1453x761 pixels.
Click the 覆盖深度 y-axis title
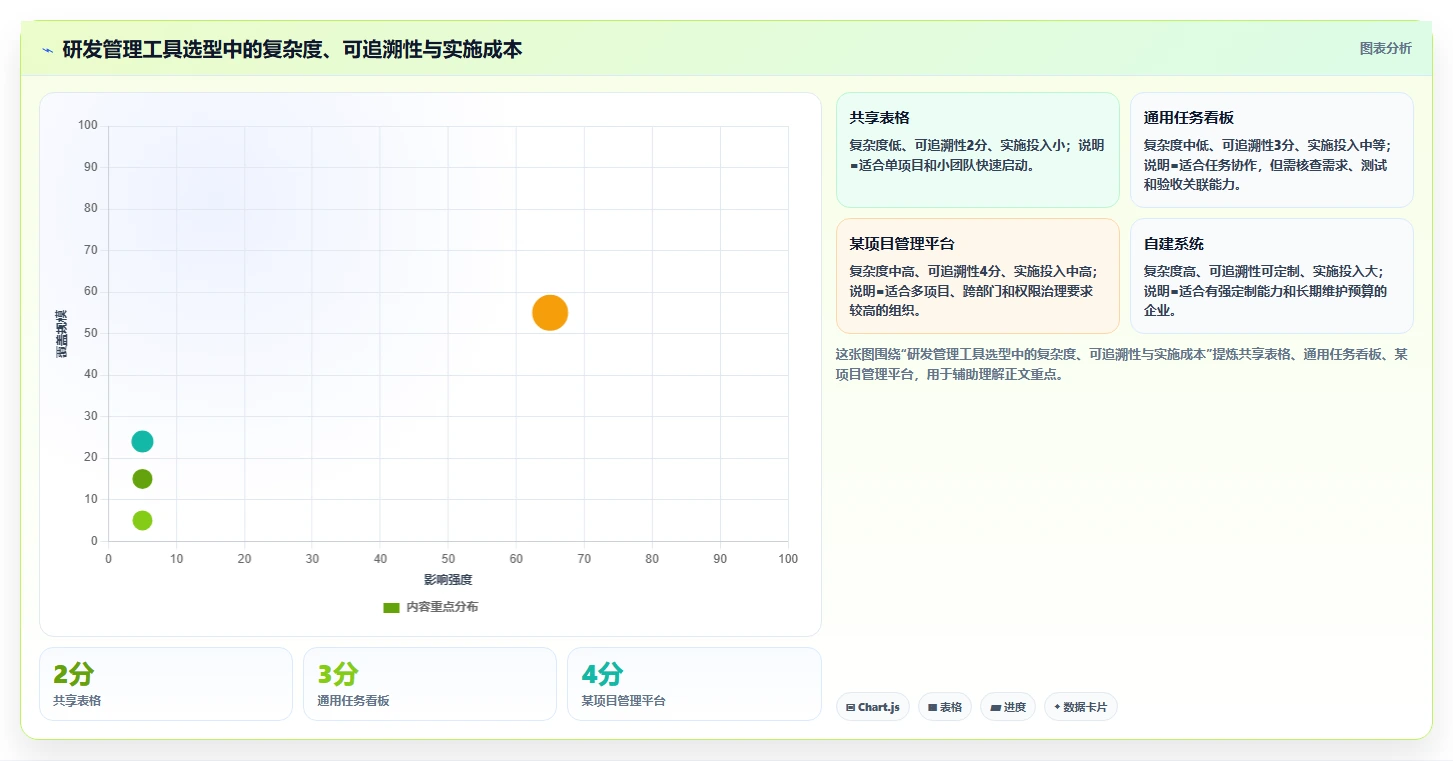coord(62,334)
